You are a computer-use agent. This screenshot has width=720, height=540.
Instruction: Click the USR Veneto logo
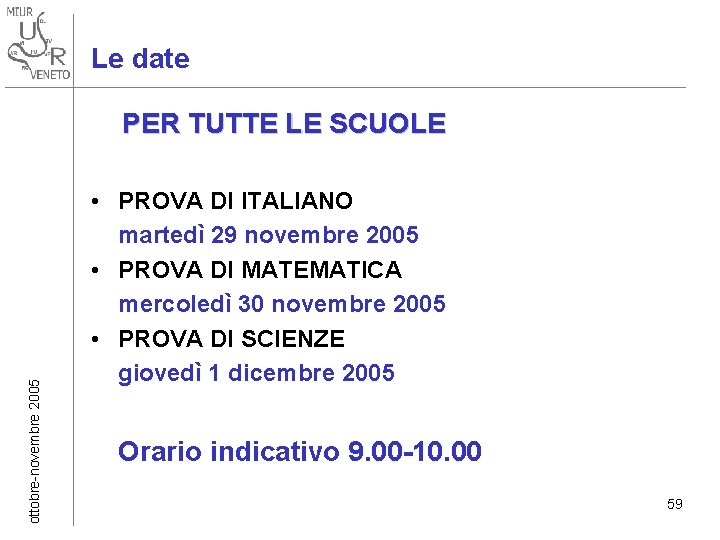coord(39,45)
